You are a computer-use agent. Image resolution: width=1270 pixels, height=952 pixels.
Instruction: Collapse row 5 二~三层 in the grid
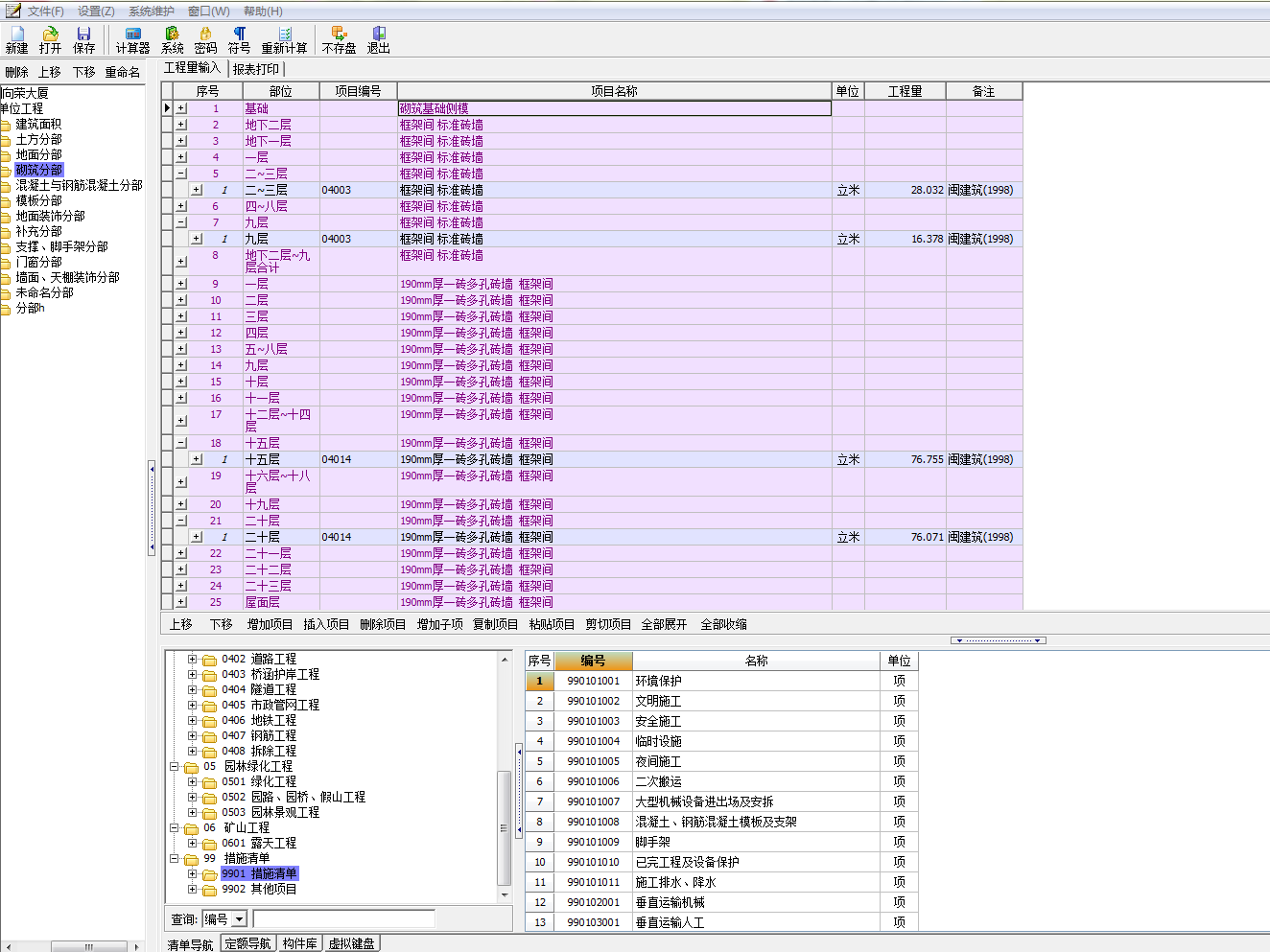(180, 174)
